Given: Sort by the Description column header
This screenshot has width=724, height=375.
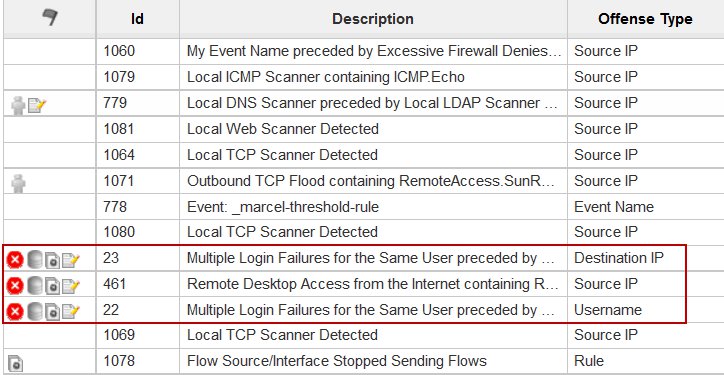Looking at the screenshot, I should click(x=373, y=18).
